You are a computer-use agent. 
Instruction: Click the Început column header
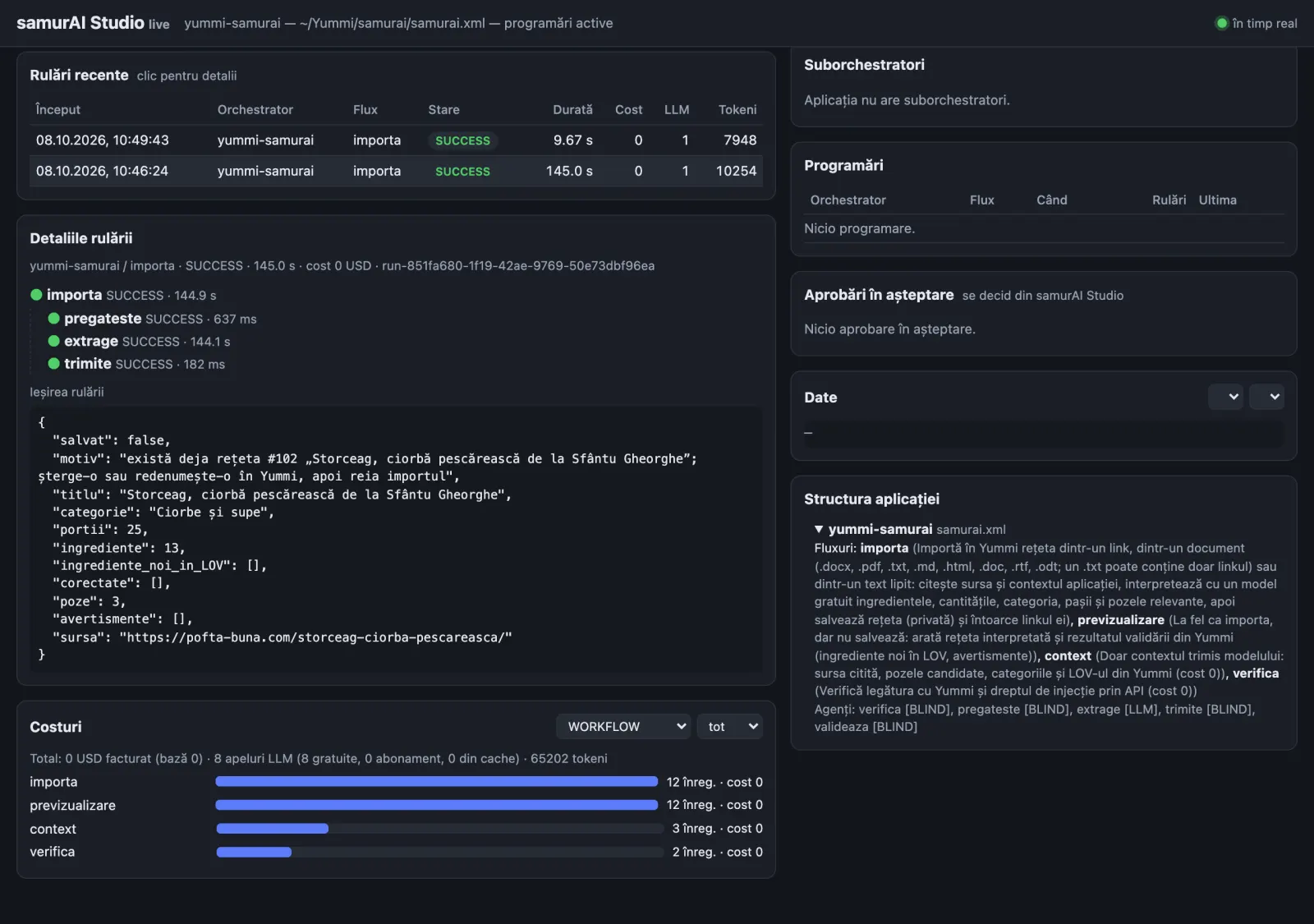[58, 109]
